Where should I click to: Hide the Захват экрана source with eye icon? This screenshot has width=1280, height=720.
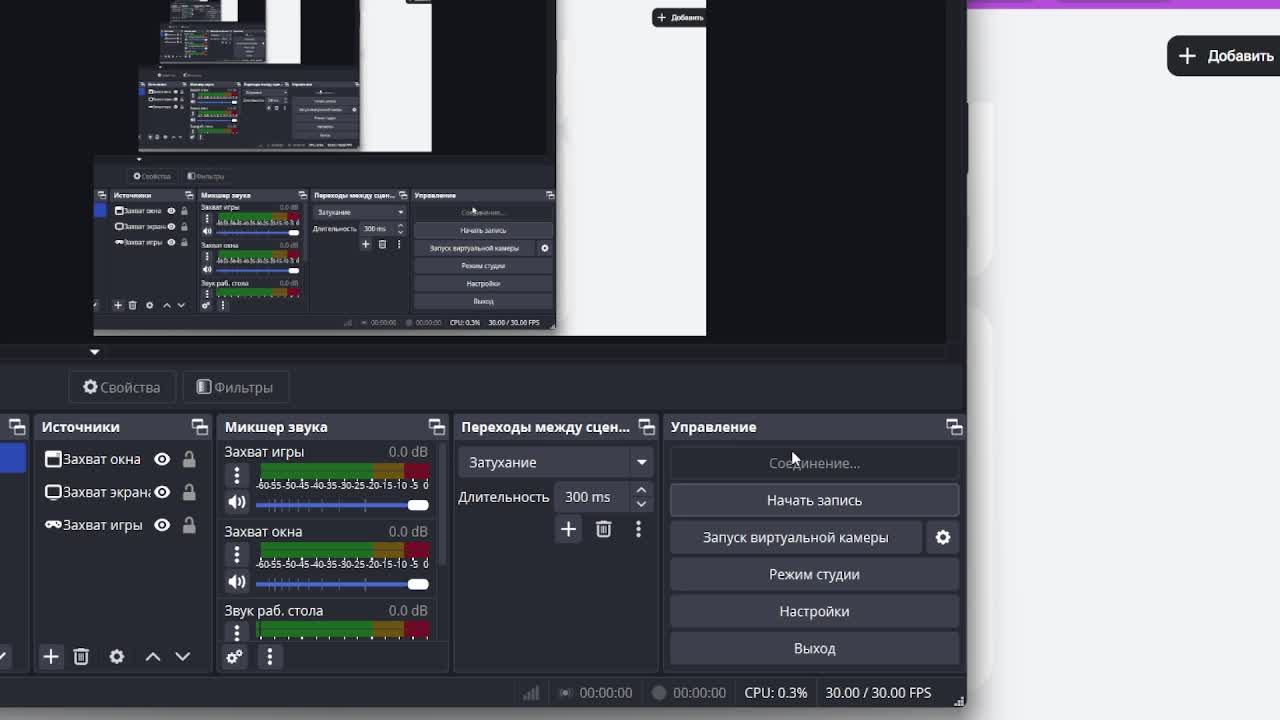coord(162,492)
